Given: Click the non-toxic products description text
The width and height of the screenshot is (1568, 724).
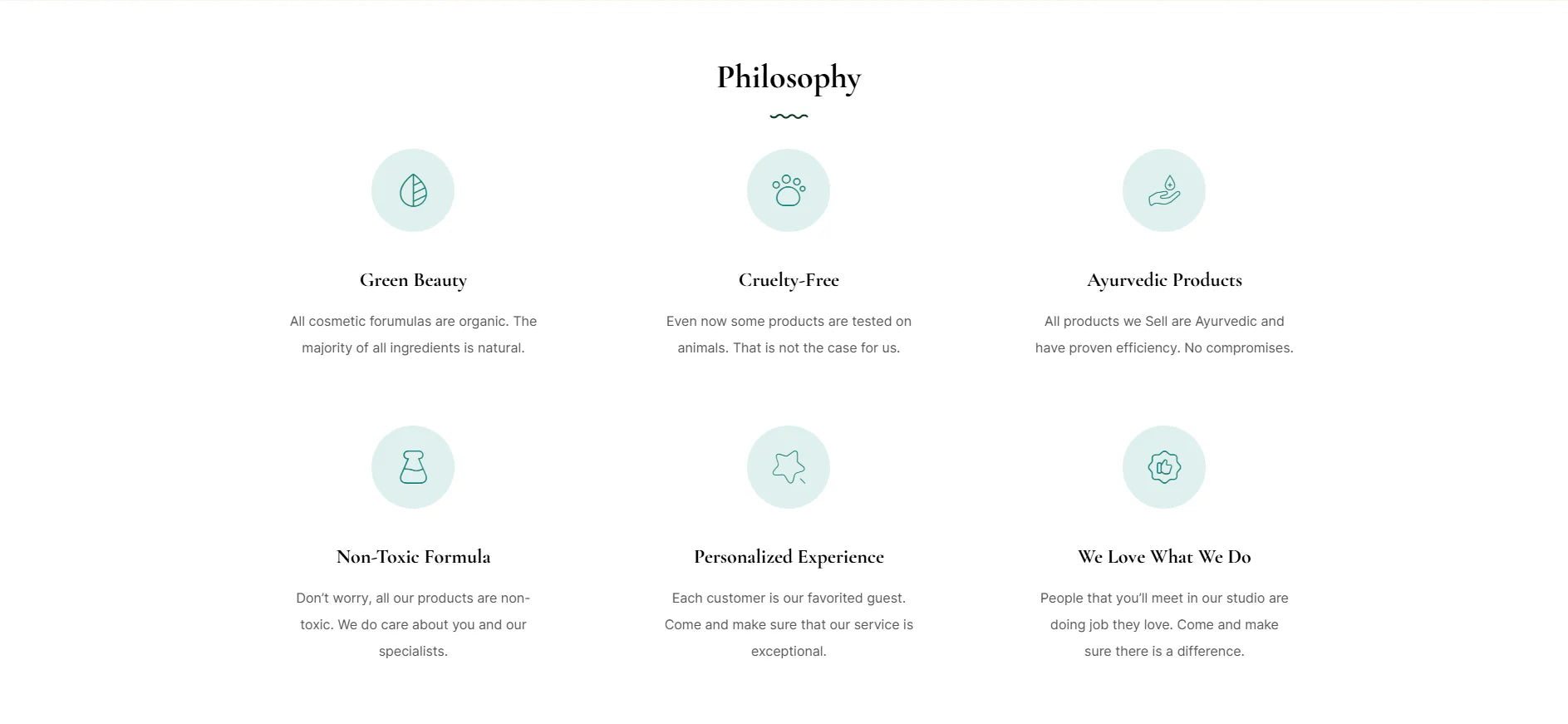Looking at the screenshot, I should (413, 624).
